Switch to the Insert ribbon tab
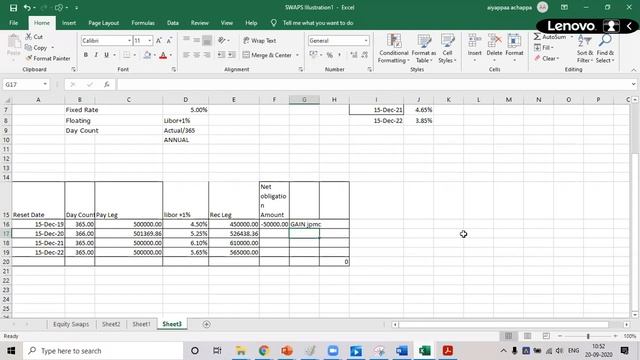The width and height of the screenshot is (640, 360). [69, 23]
